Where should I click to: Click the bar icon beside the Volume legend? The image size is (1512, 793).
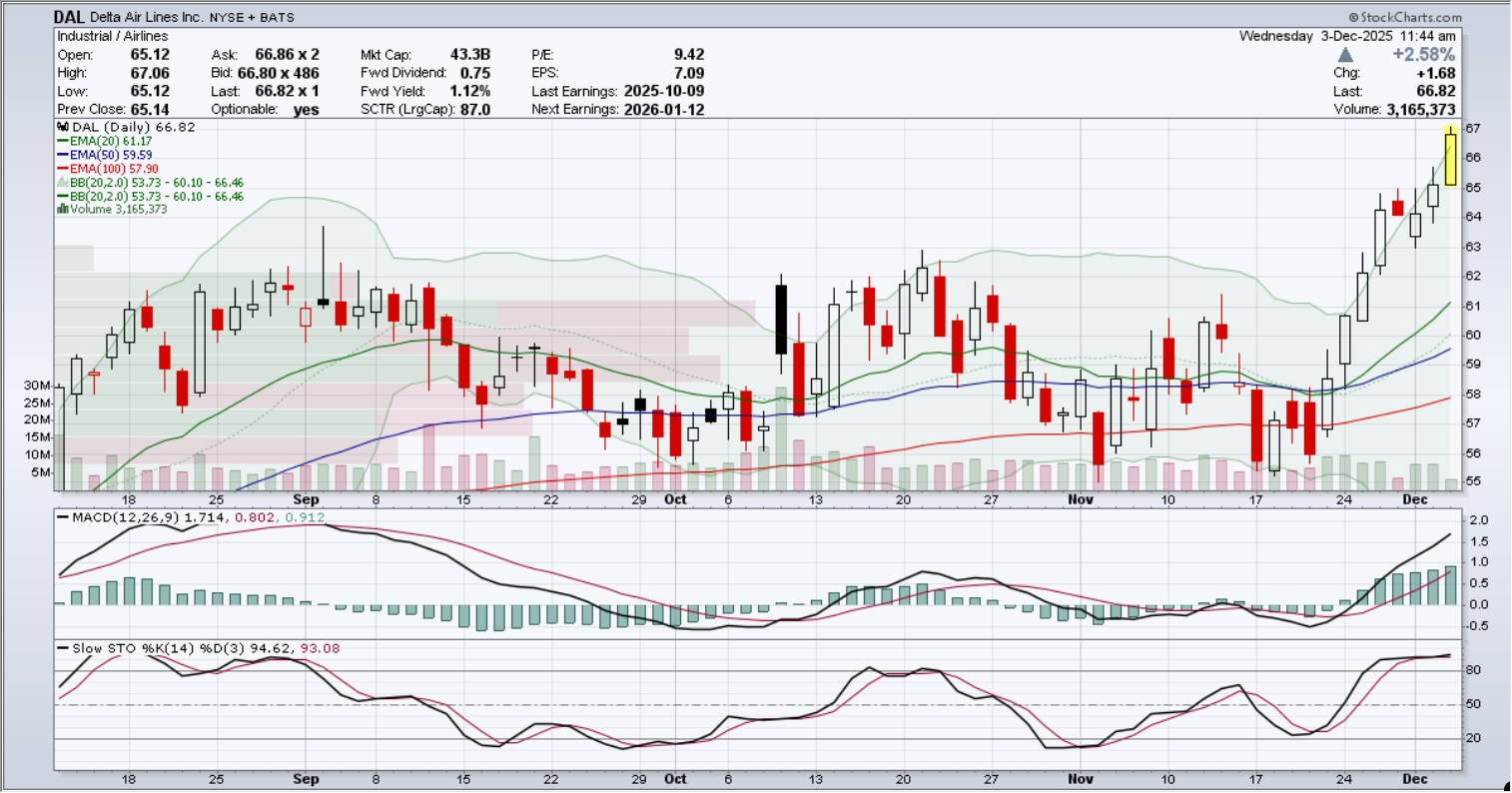pyautogui.click(x=62, y=210)
